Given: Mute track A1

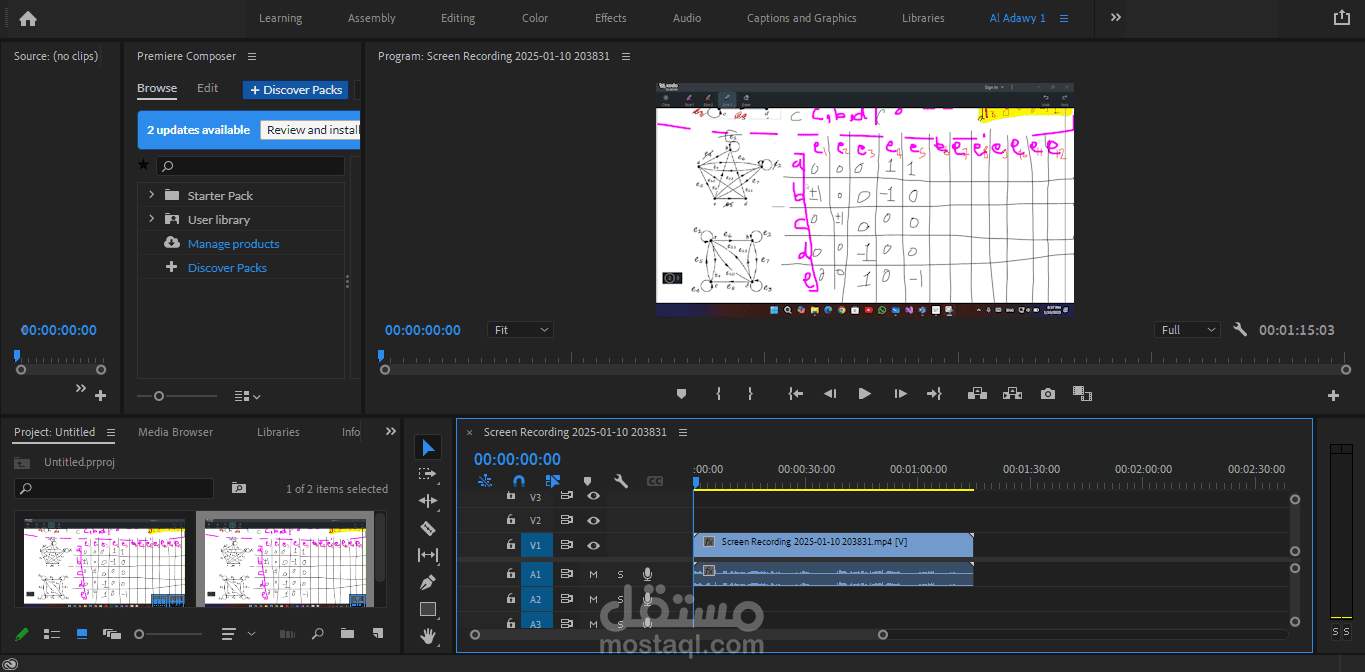Looking at the screenshot, I should [593, 574].
